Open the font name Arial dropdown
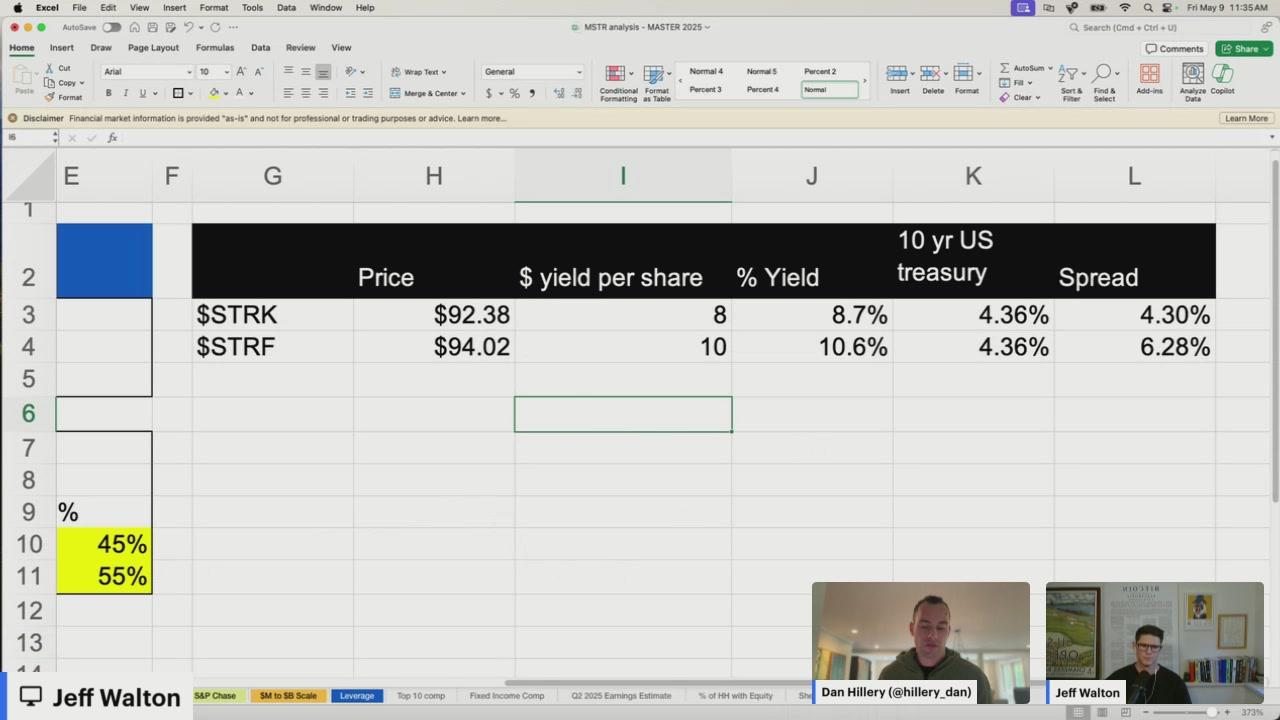The height and width of the screenshot is (720, 1280). tap(189, 72)
